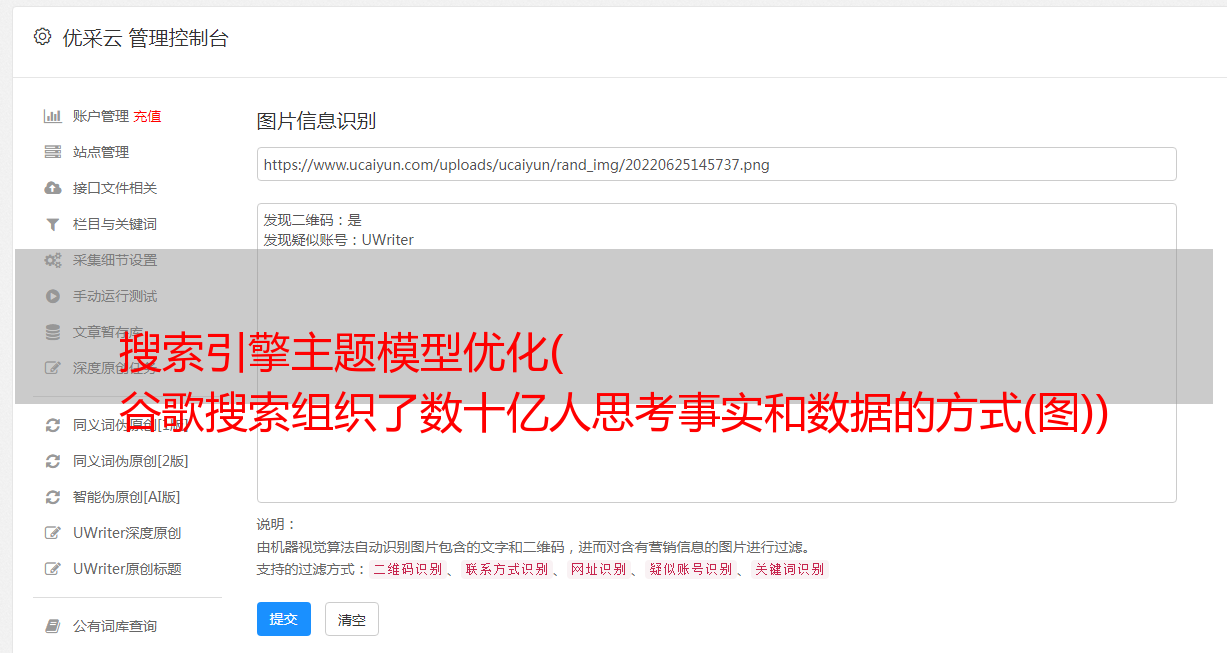Open UWriter原创标题 in the sidebar
1227x653 pixels.
pos(127,569)
